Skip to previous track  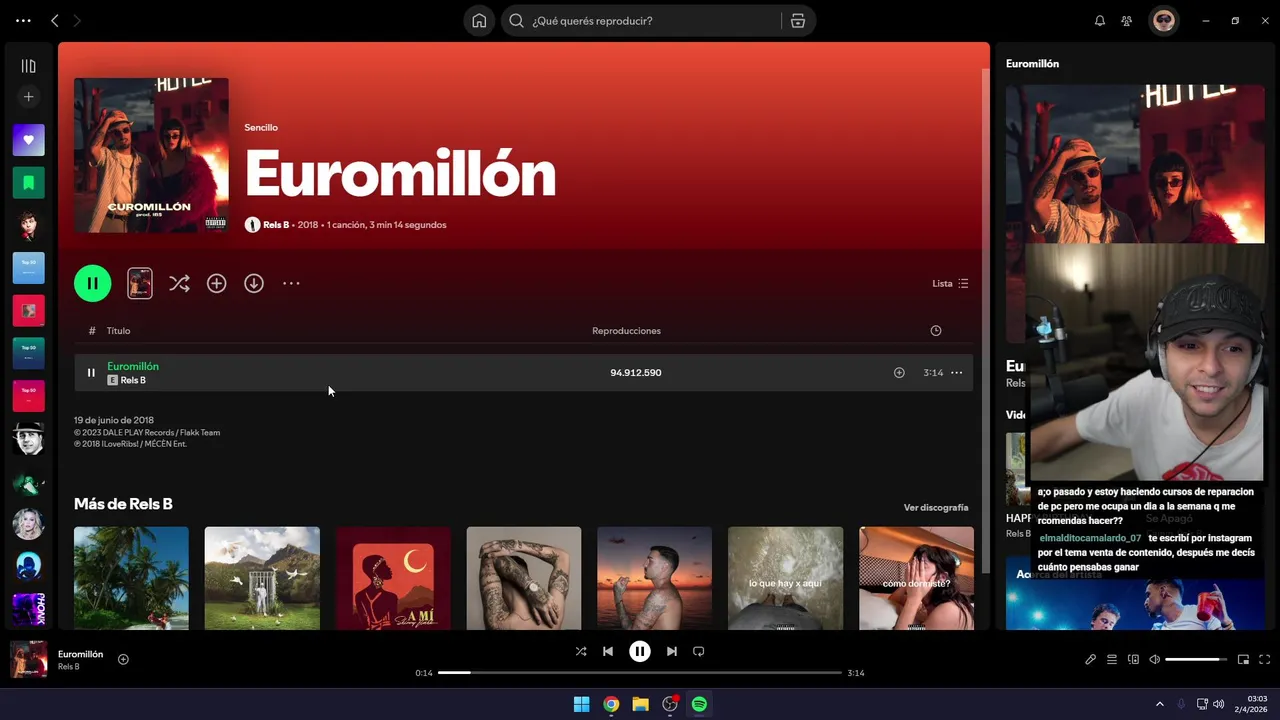click(608, 651)
